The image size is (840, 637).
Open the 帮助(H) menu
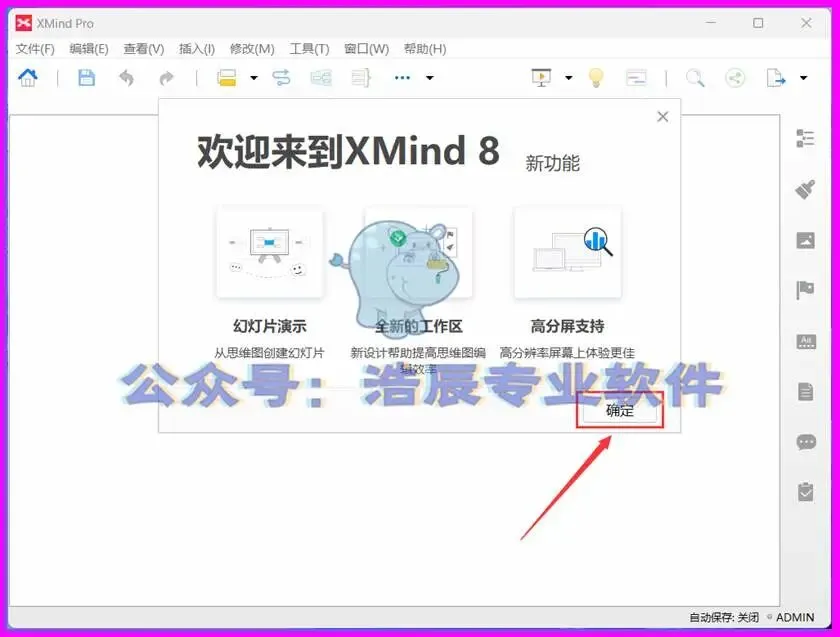[425, 49]
